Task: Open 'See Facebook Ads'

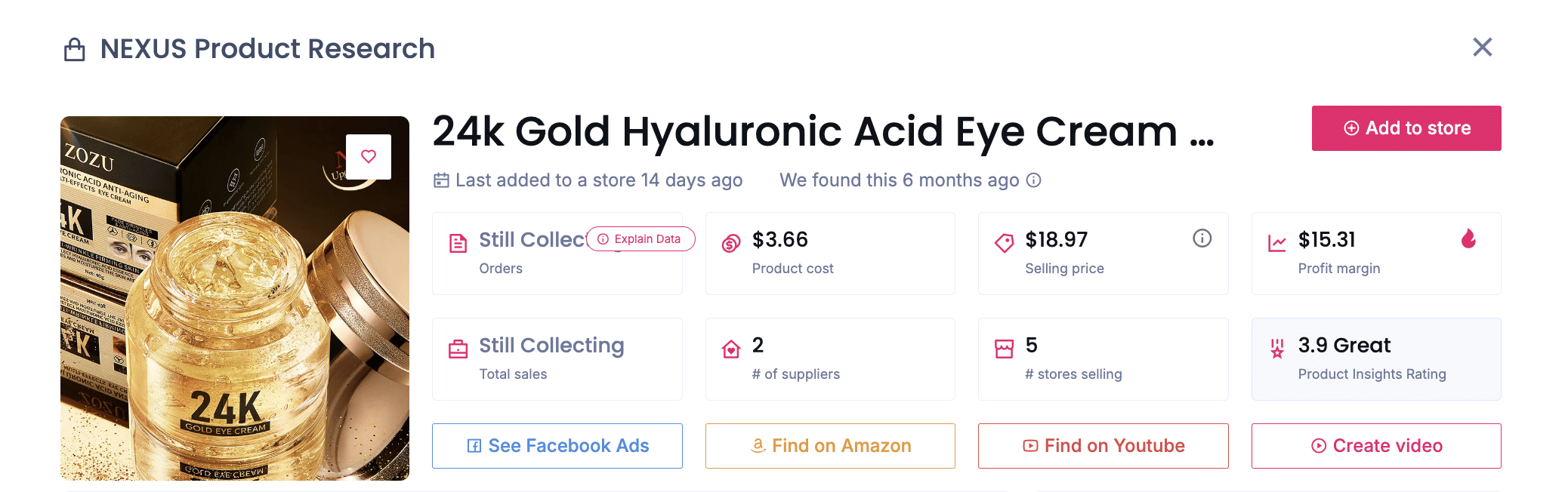Action: [x=557, y=445]
